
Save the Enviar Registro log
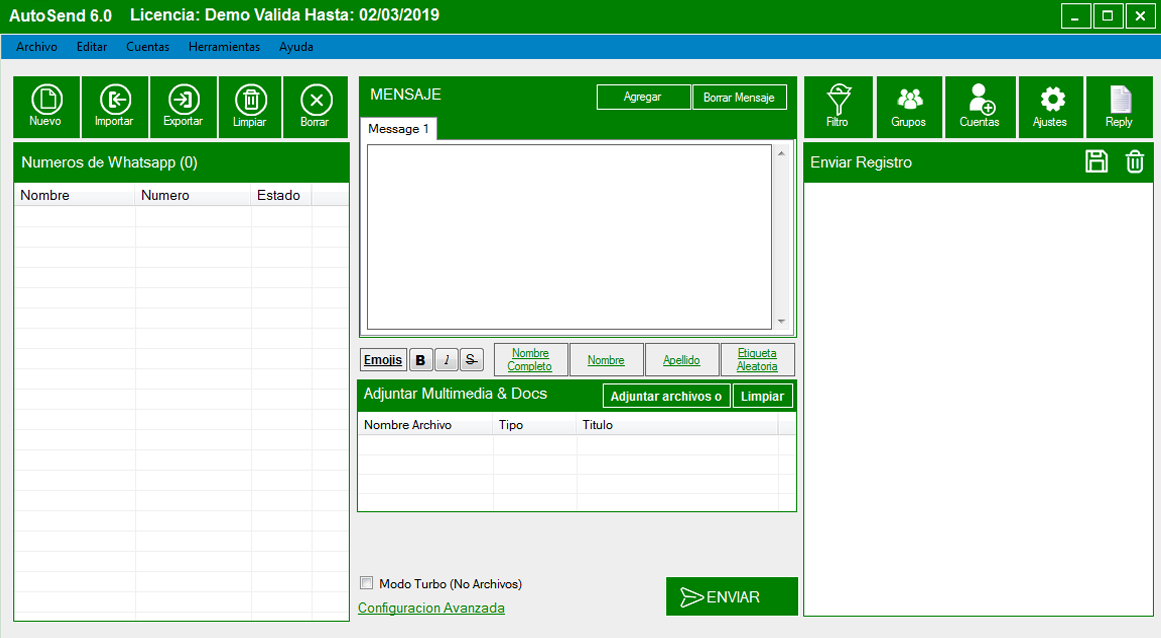tap(1097, 161)
